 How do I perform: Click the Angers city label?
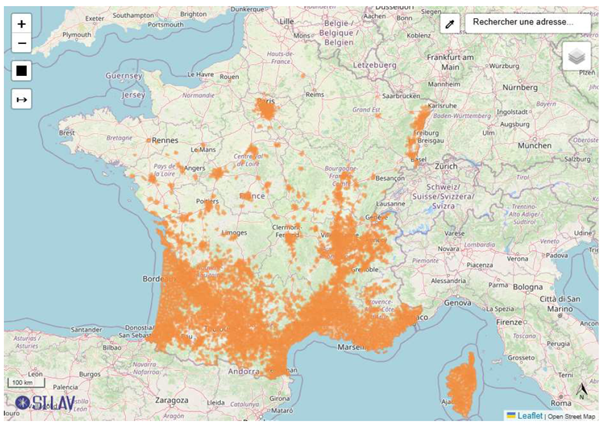194,168
